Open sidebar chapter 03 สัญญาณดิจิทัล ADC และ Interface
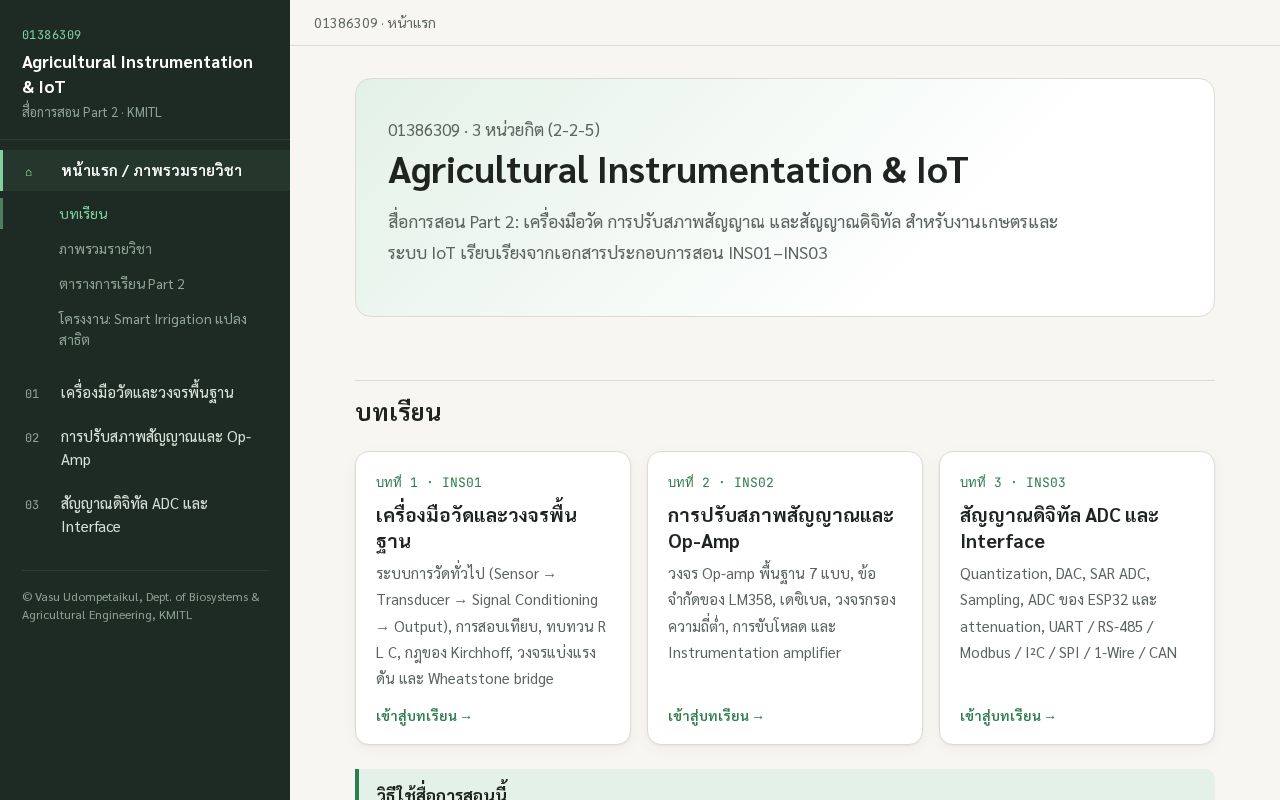 145,515
